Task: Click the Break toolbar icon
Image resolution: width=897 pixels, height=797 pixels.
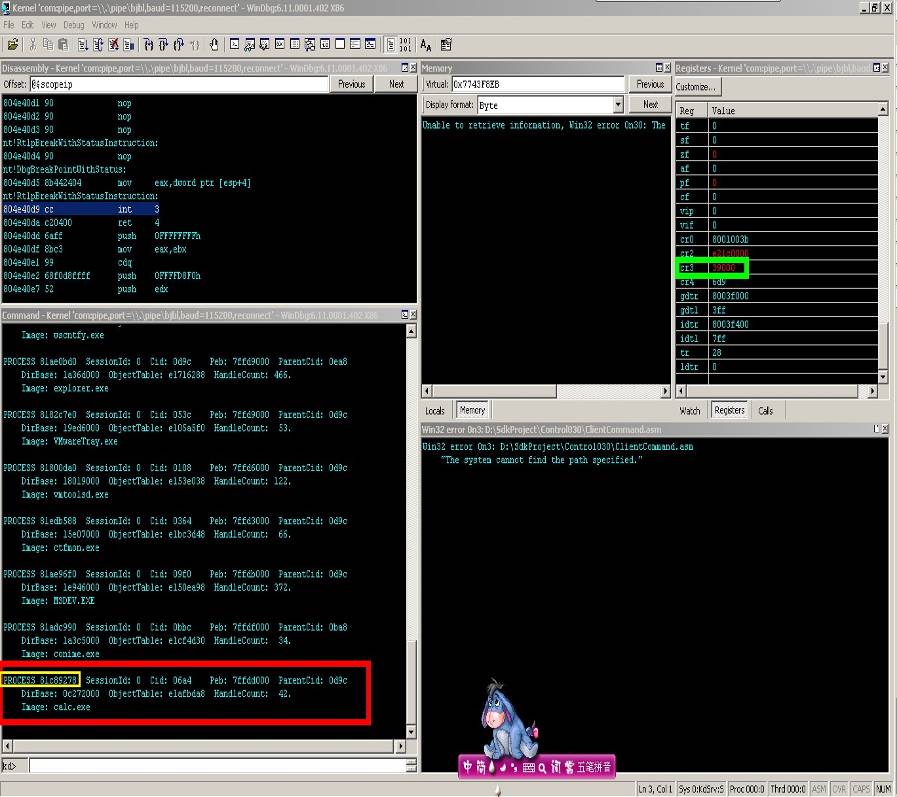Action: (x=129, y=45)
